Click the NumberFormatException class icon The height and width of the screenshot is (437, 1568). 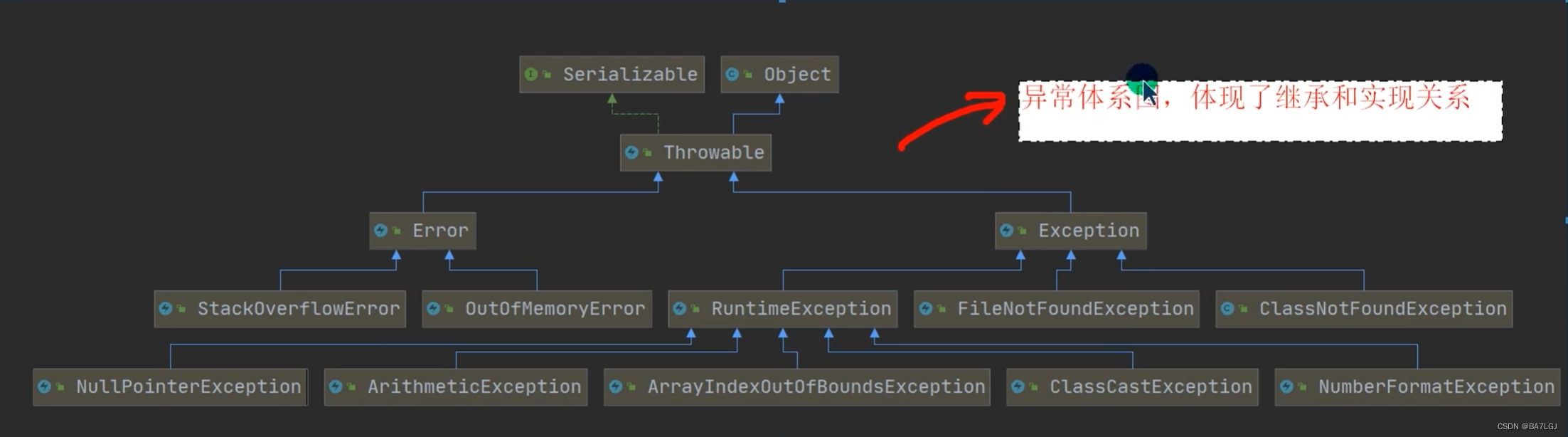(1286, 386)
